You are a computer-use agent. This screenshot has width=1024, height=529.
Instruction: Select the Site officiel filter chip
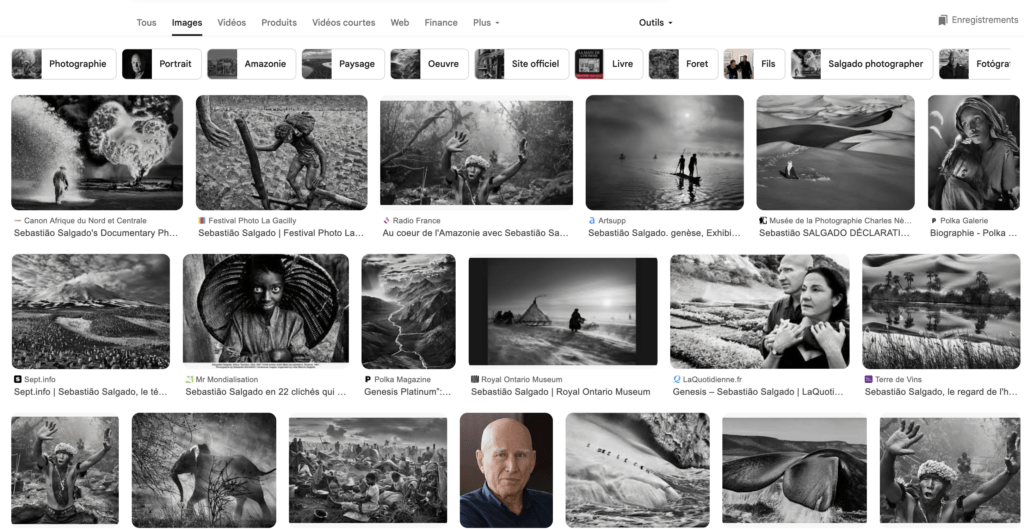pos(521,64)
